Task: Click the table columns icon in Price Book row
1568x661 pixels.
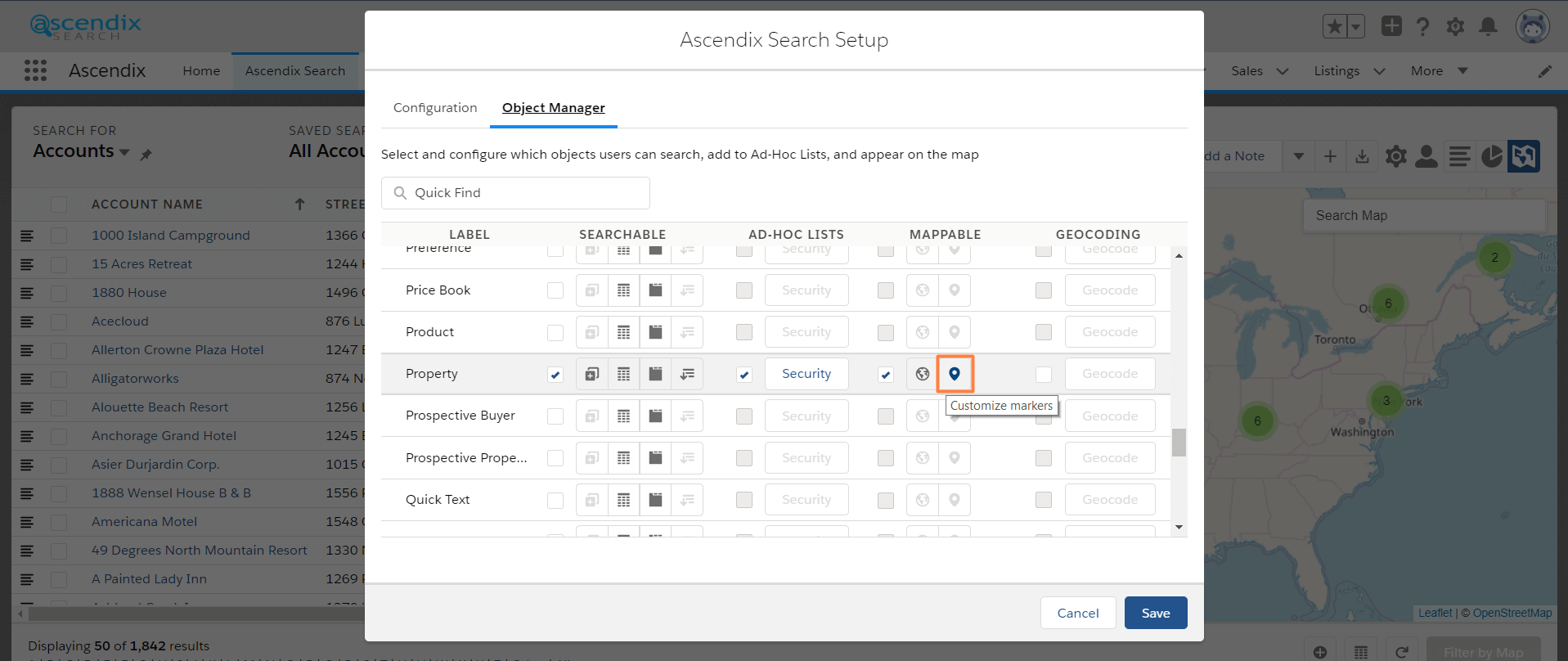Action: point(624,290)
